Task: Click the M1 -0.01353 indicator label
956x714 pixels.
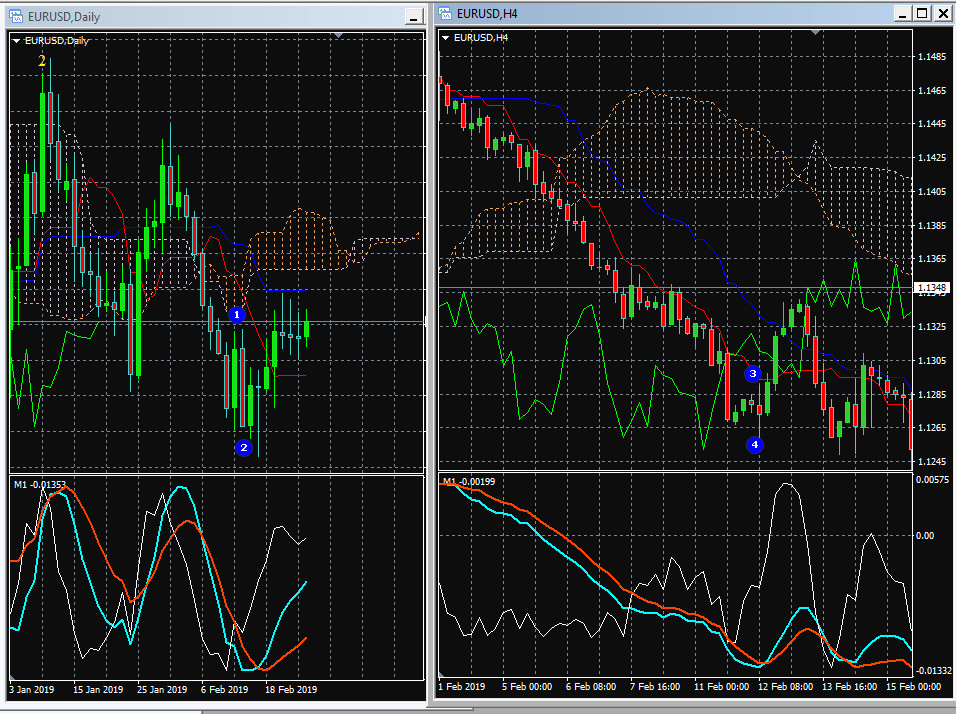Action: pos(40,484)
